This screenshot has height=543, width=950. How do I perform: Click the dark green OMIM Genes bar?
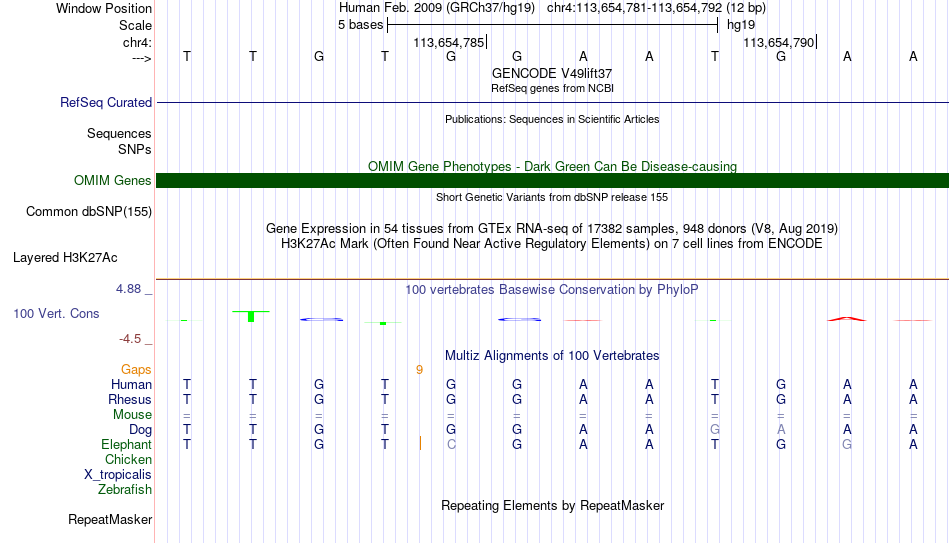[x=553, y=181]
